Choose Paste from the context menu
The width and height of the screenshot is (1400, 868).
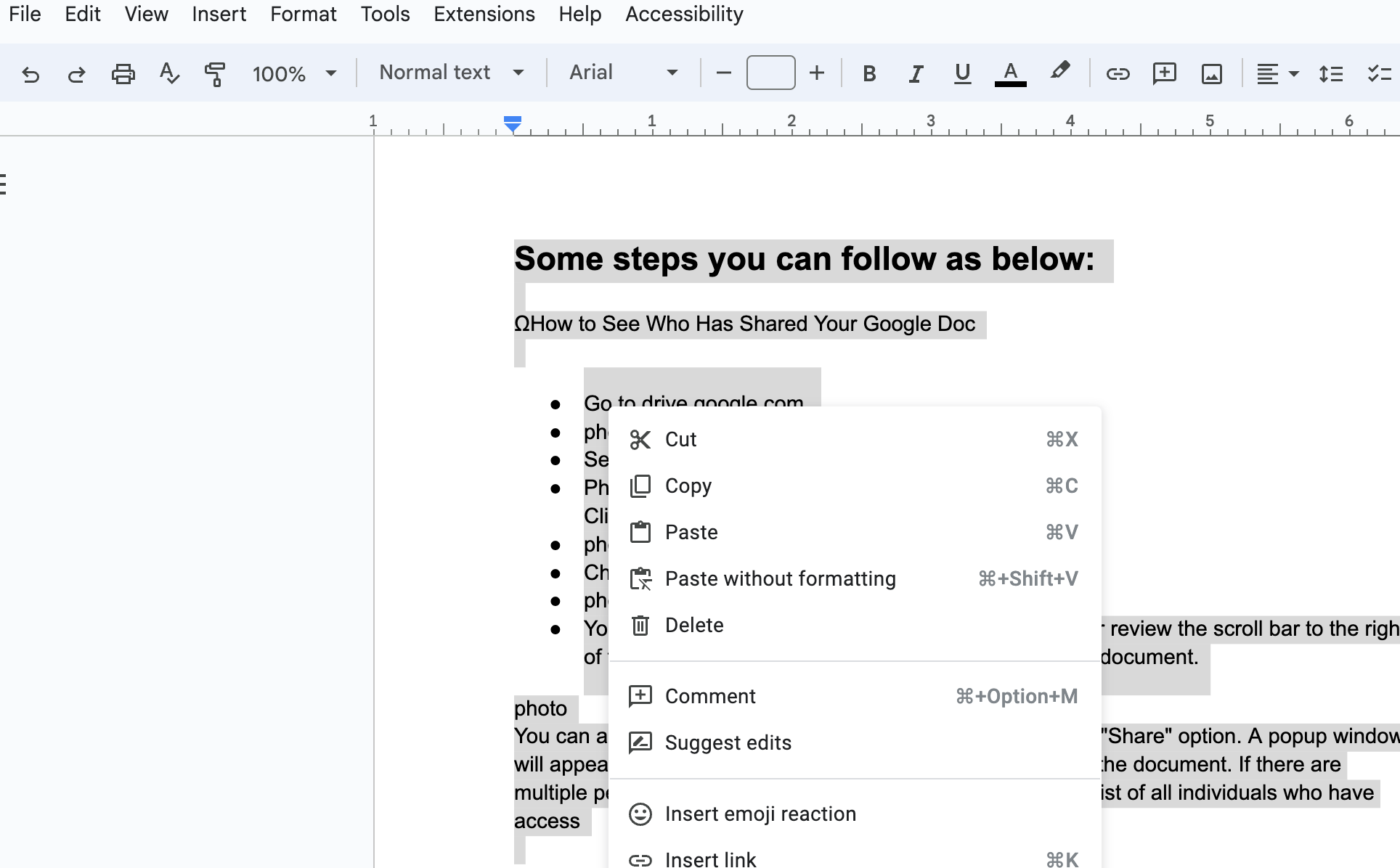(855, 532)
